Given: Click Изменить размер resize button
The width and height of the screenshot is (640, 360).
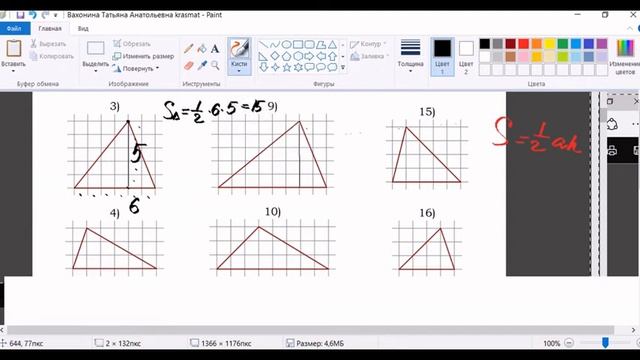Looking at the screenshot, I should 144,56.
